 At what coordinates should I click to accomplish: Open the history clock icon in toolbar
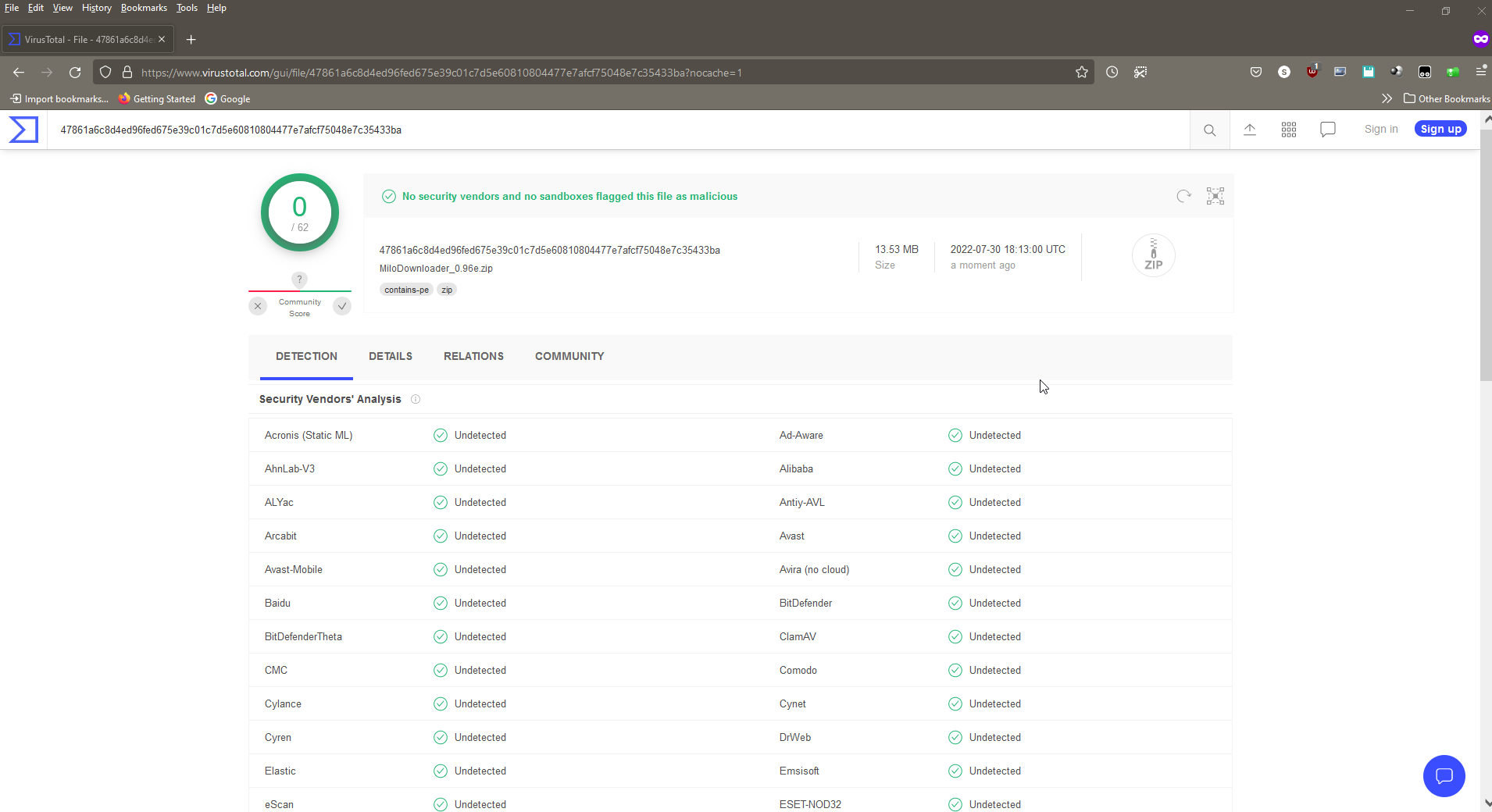pos(1112,73)
